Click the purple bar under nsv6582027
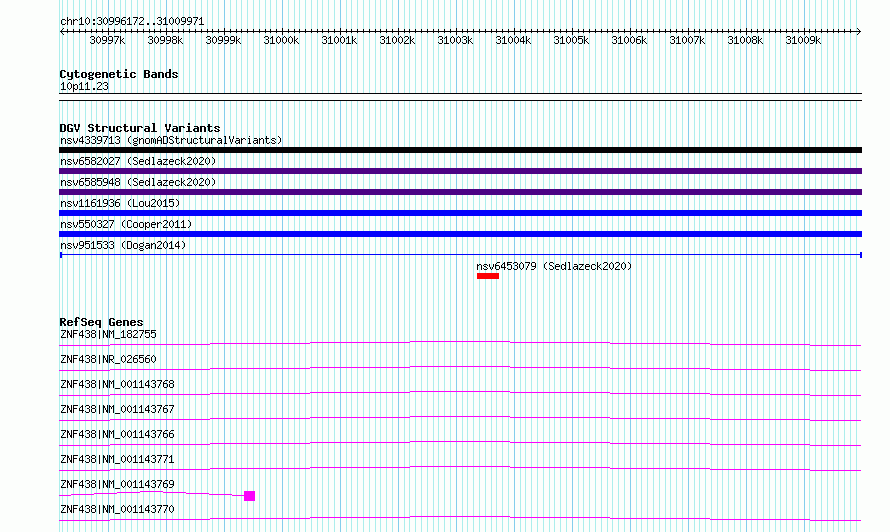890x532 pixels. [x=460, y=171]
